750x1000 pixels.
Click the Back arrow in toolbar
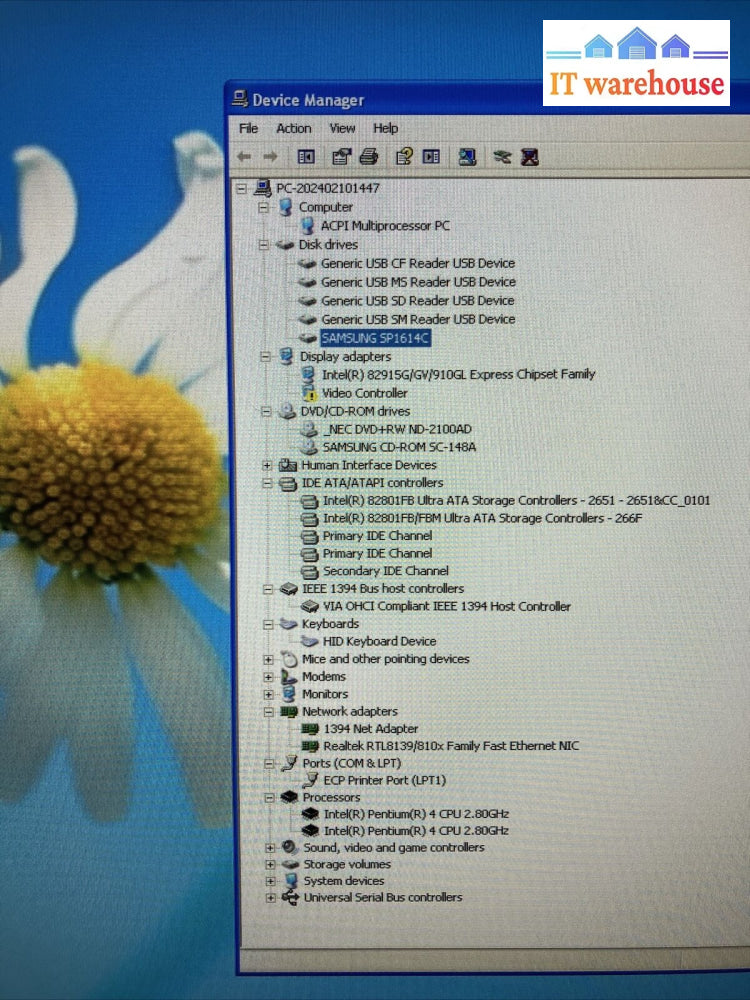pos(244,157)
